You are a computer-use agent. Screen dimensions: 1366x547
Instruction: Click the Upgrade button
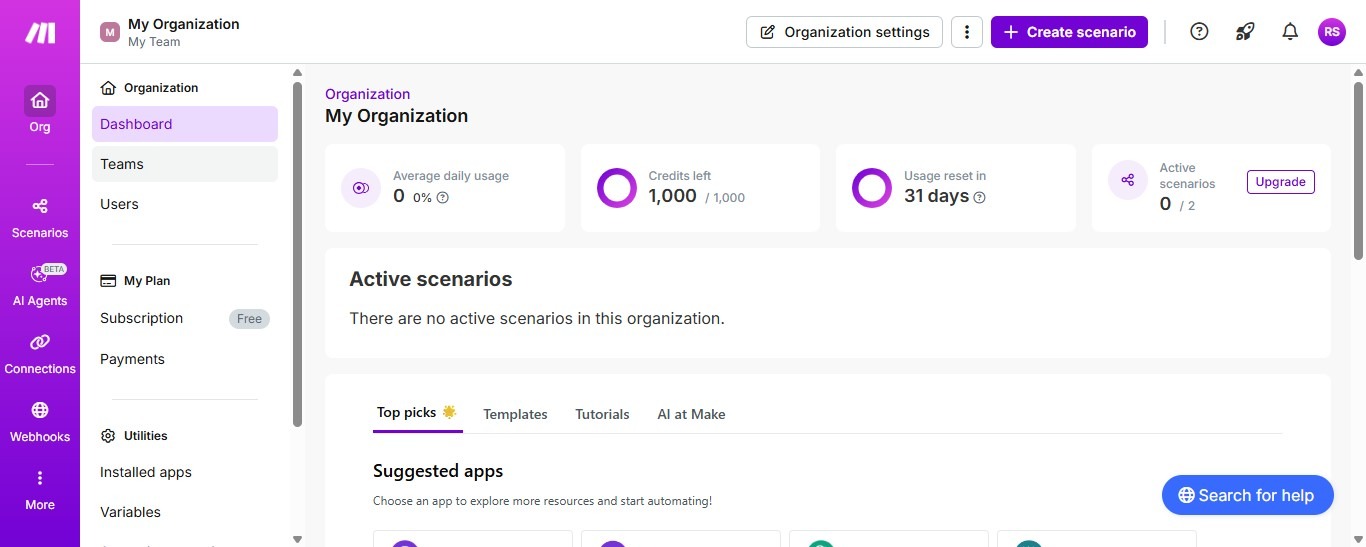point(1280,182)
